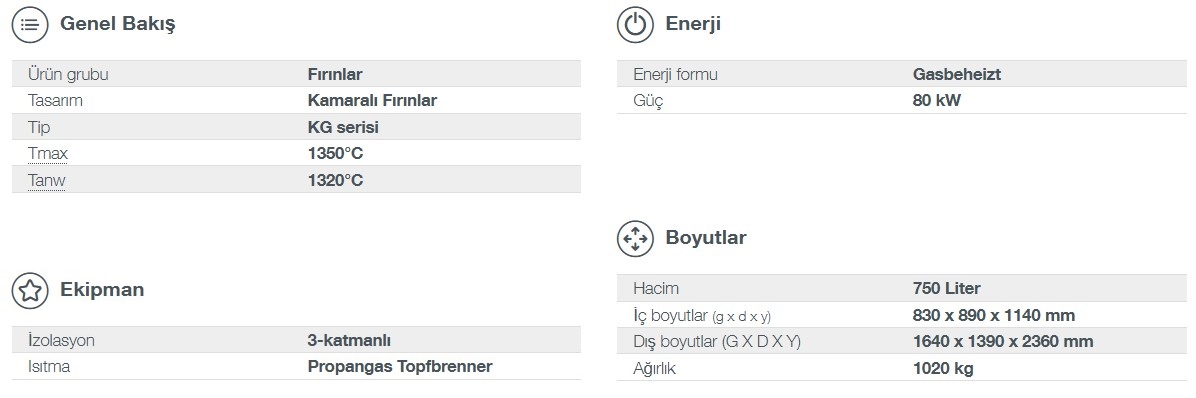Click the Enerji power icon
Image resolution: width=1196 pixels, height=398 pixels.
[635, 24]
